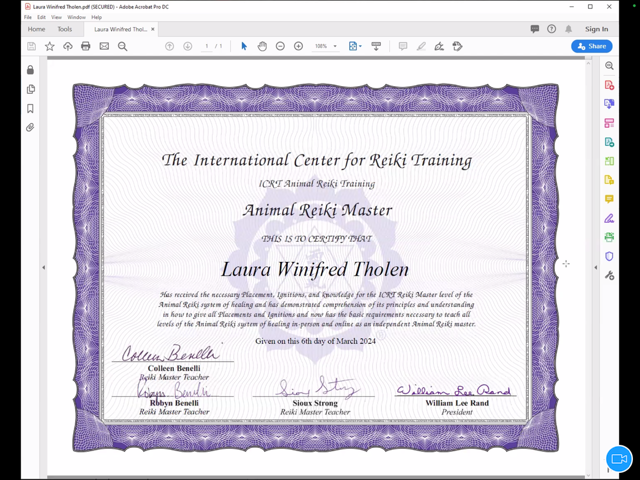Expand the left navigation pane arrow
640x480 pixels.
[43, 267]
